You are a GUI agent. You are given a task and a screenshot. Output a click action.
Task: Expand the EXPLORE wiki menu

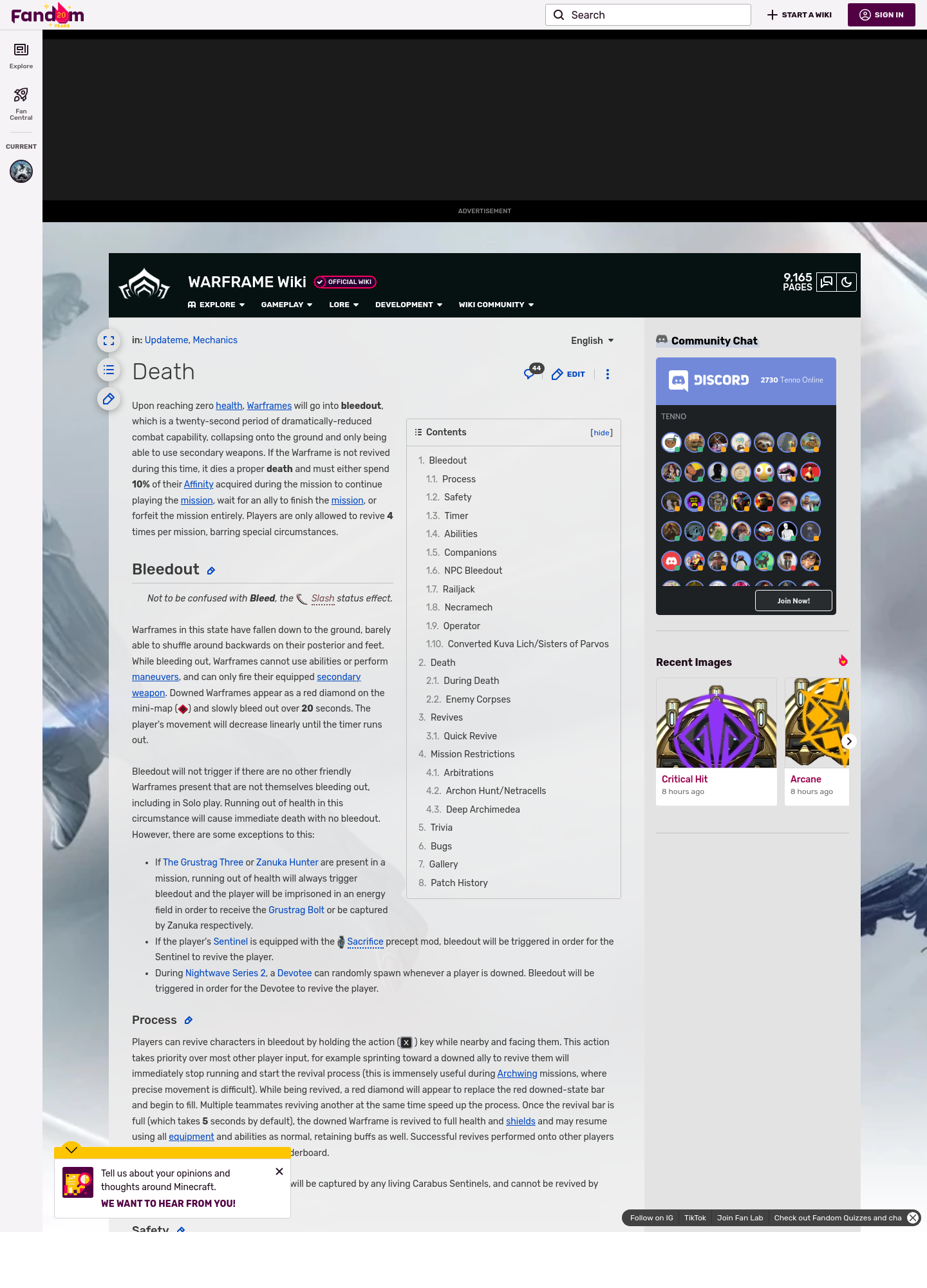216,305
